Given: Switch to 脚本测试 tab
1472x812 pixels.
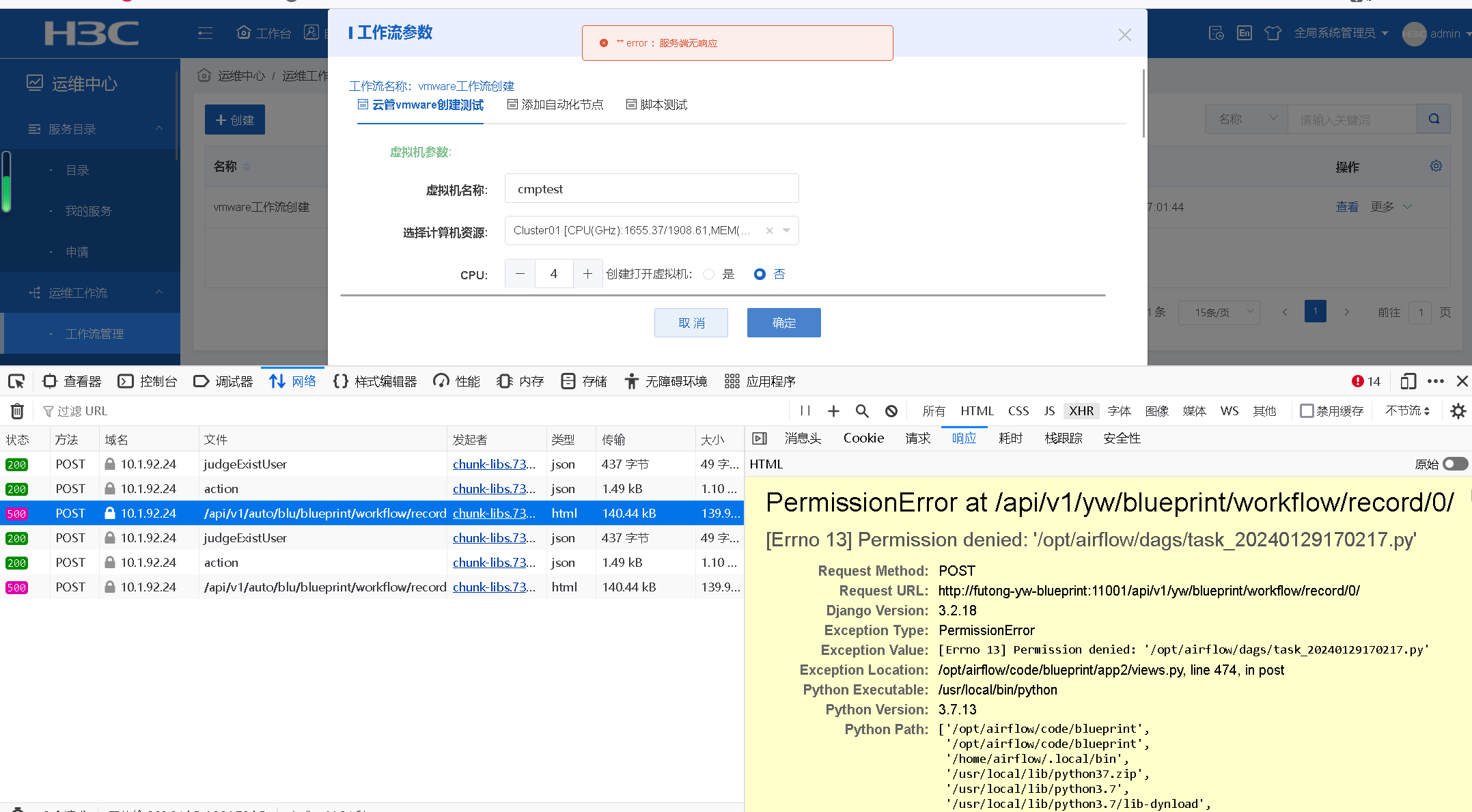Looking at the screenshot, I should pyautogui.click(x=656, y=104).
